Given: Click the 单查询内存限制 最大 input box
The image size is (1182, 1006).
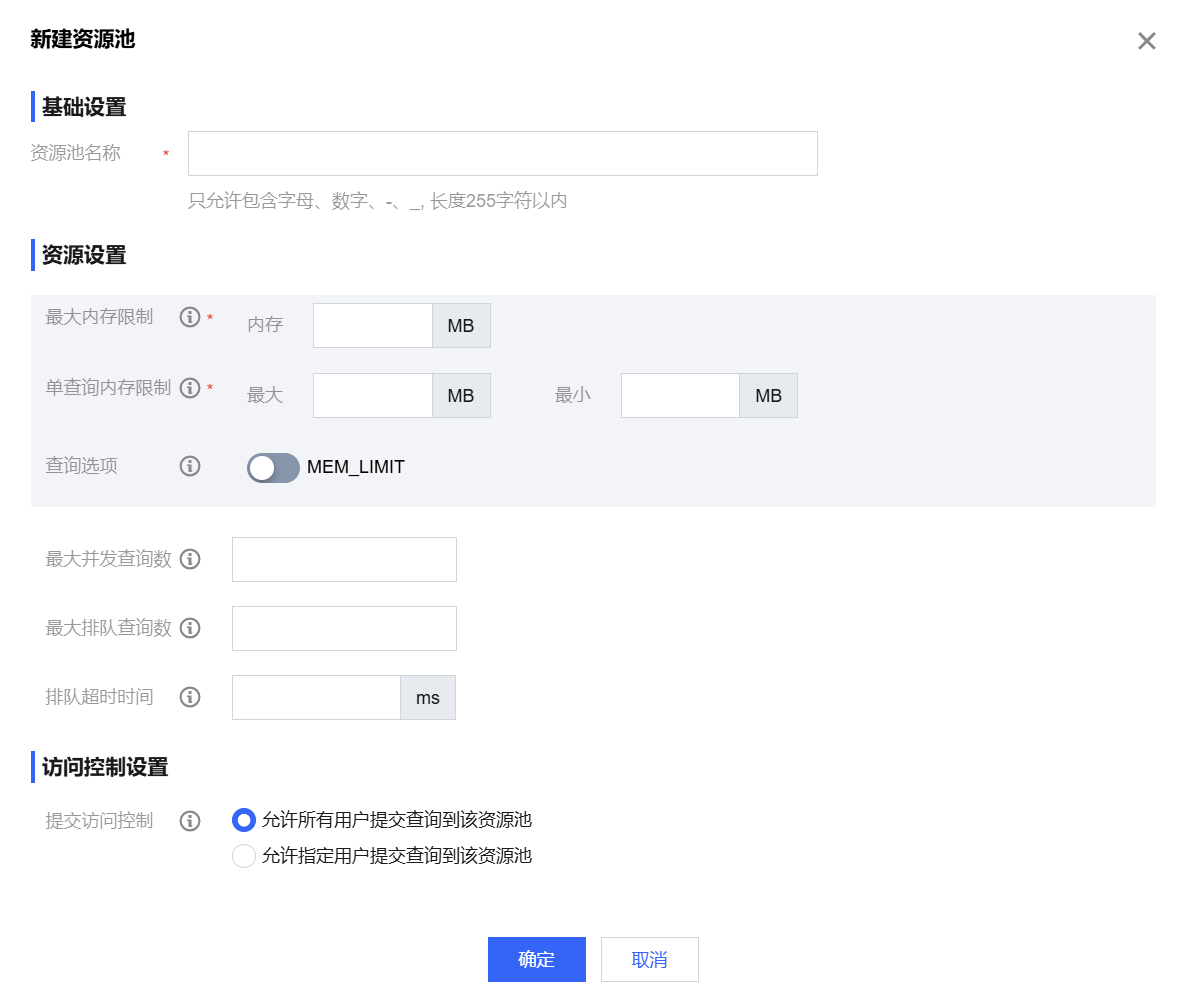Looking at the screenshot, I should tap(372, 396).
